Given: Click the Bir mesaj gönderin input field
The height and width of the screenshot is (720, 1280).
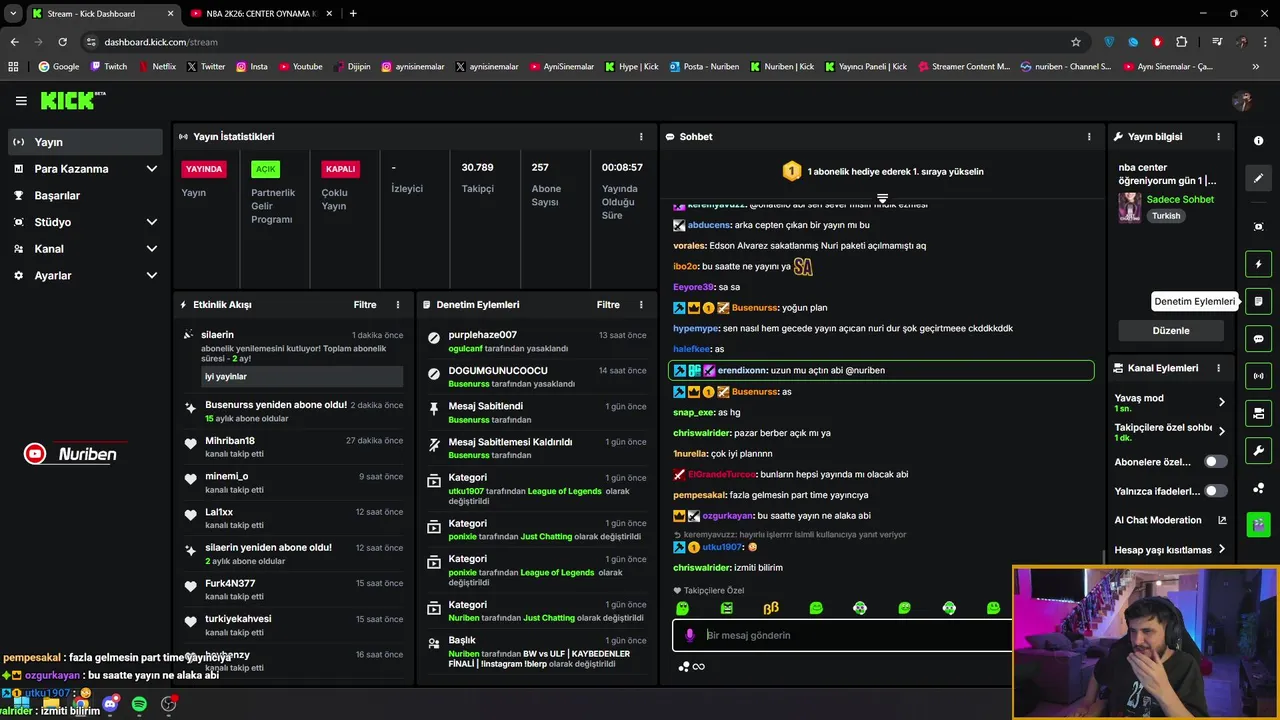Looking at the screenshot, I should [x=842, y=635].
